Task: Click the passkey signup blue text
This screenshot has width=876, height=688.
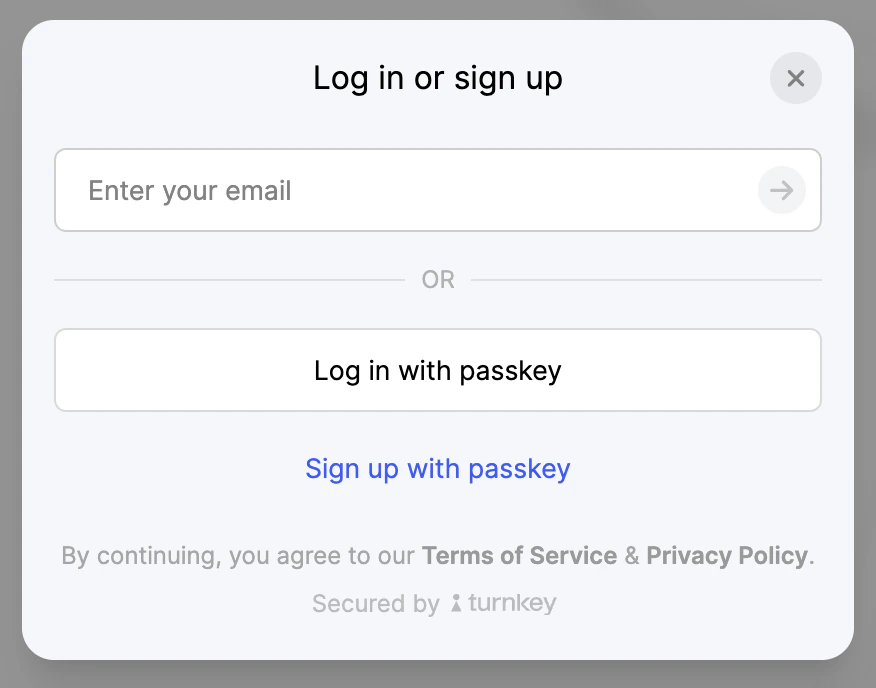Action: (437, 468)
